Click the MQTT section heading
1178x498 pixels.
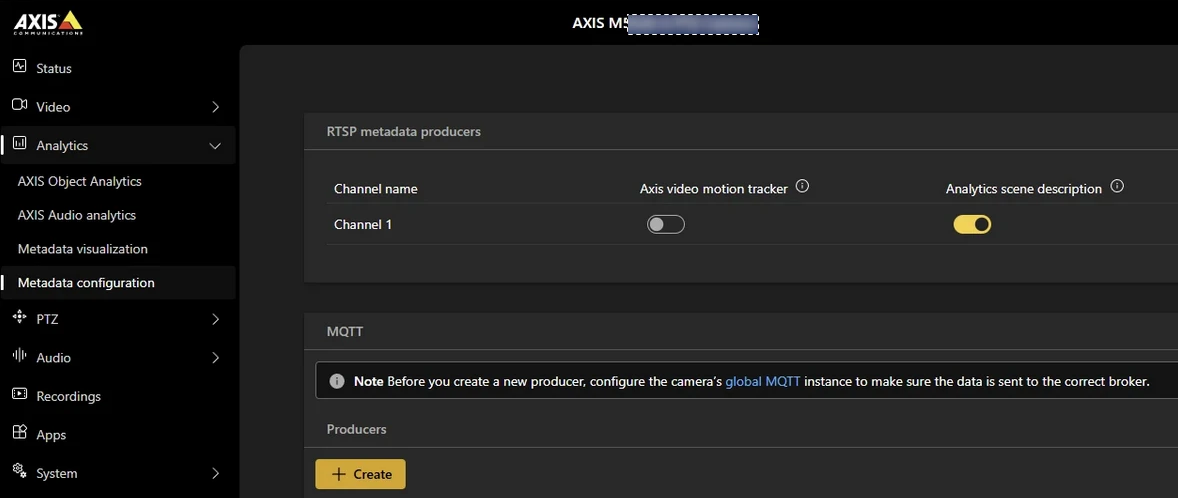[x=345, y=331]
